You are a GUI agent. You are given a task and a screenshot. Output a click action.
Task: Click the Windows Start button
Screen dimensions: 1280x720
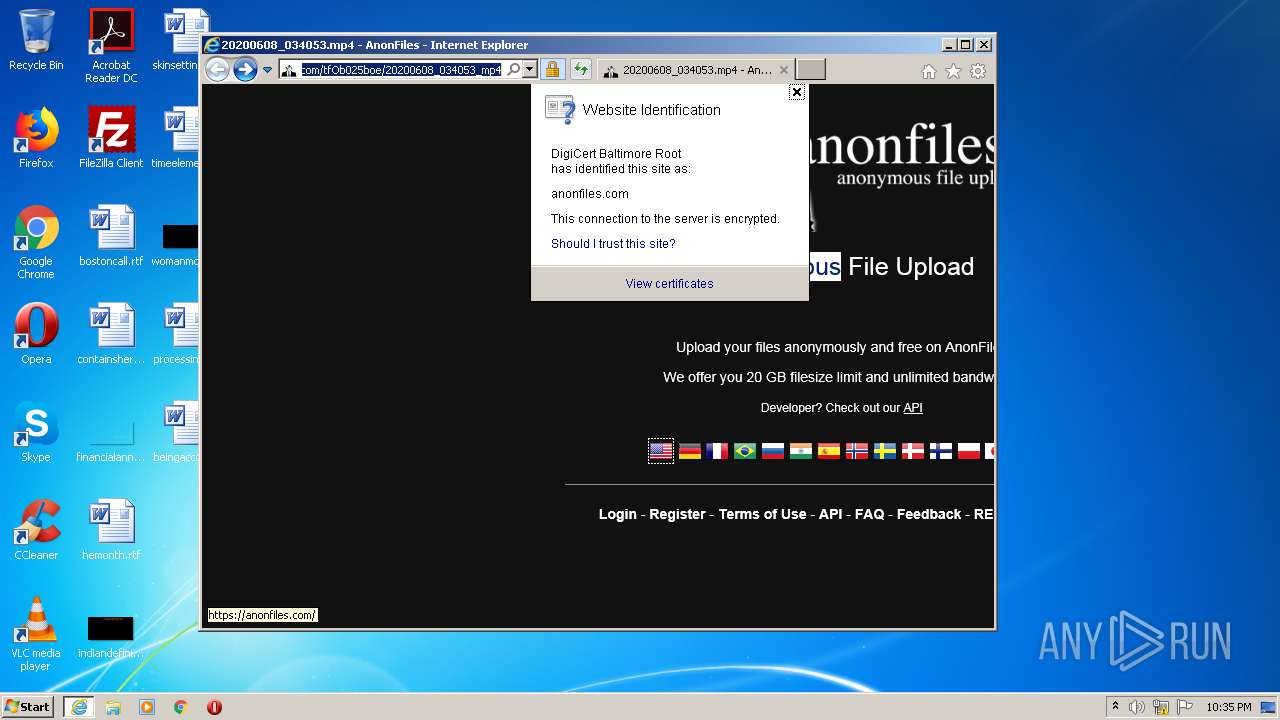28,706
